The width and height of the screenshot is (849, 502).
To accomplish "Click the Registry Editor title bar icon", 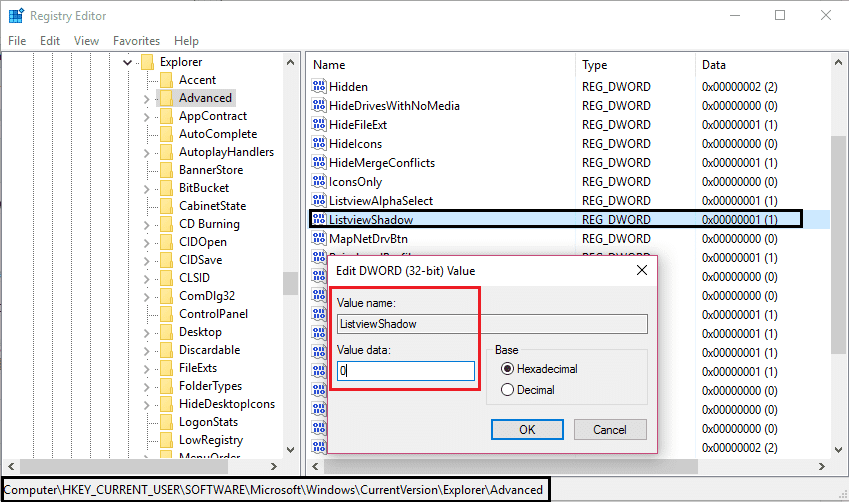I will (16, 16).
